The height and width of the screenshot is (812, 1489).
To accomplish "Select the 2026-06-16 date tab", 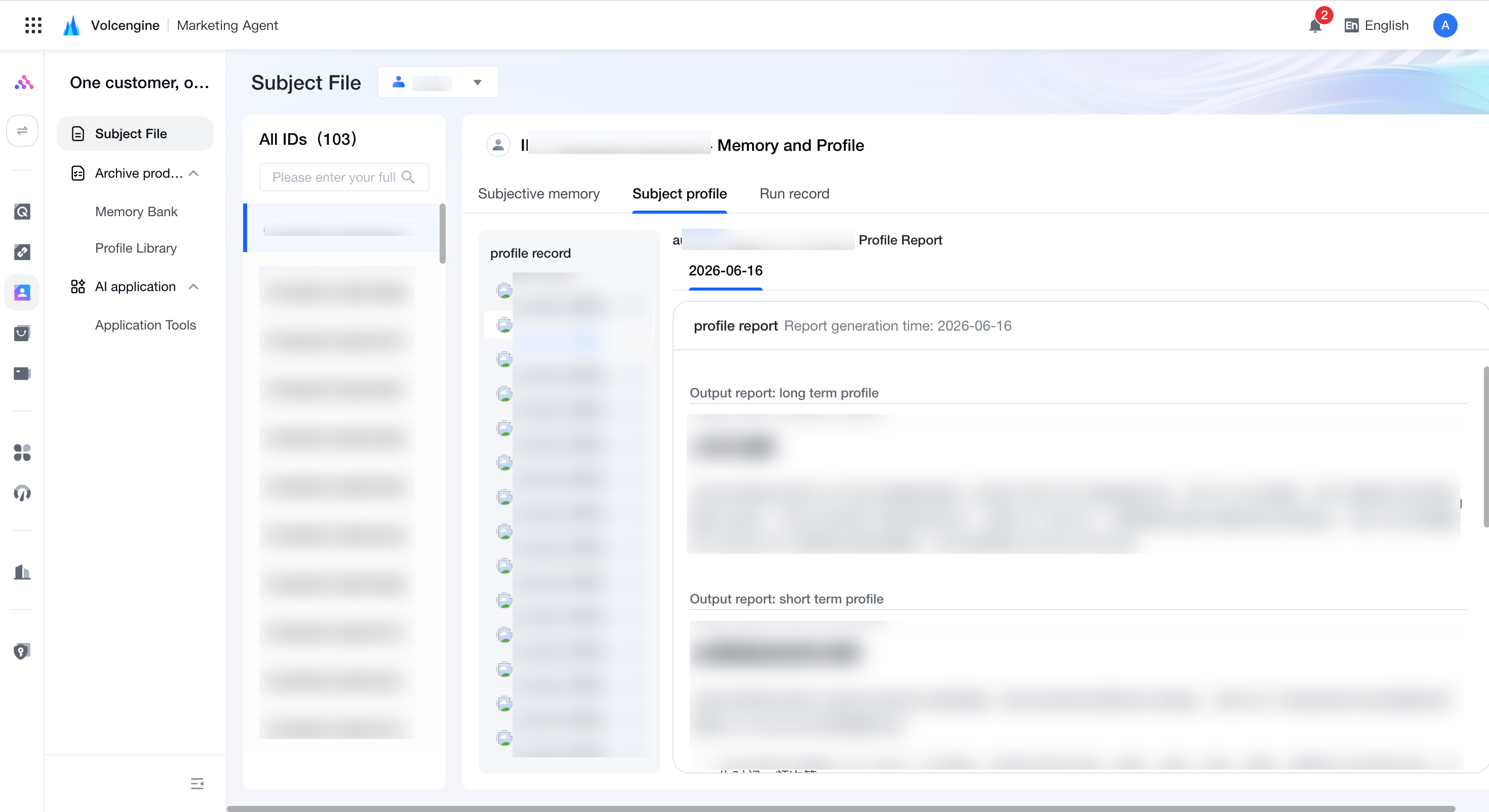I will pyautogui.click(x=725, y=270).
